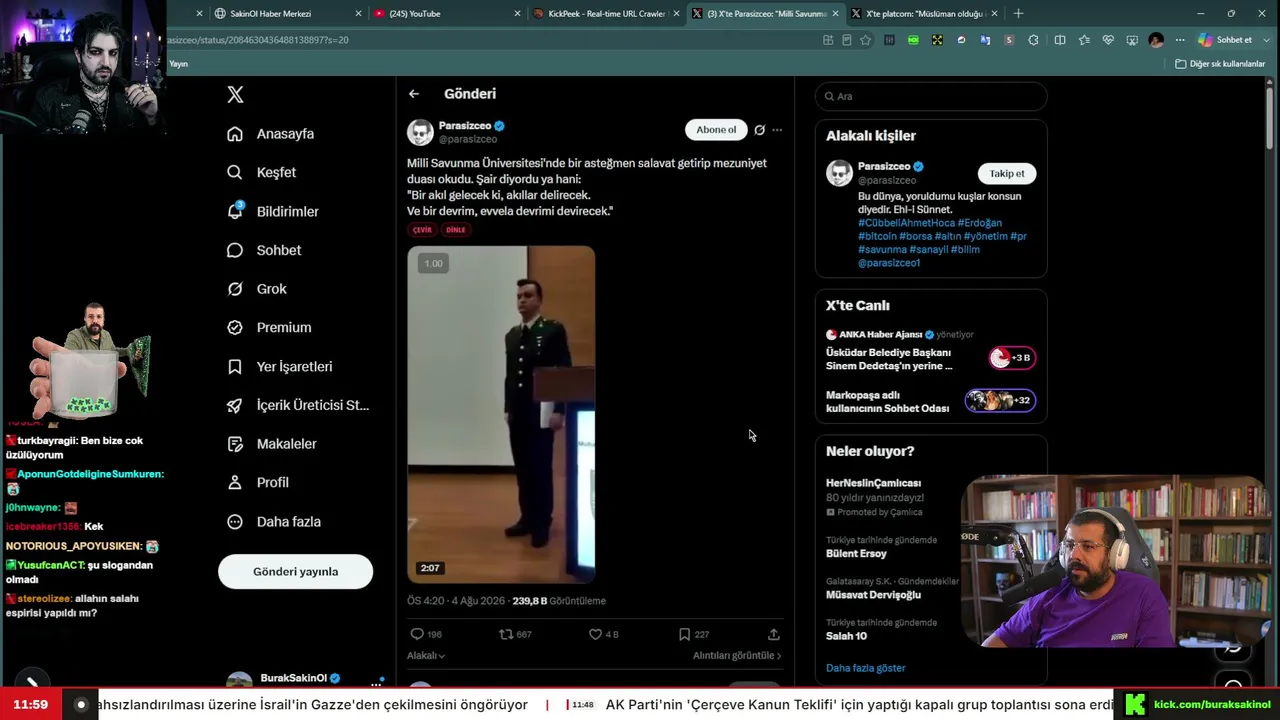Open Makaleler articles section

[272, 444]
